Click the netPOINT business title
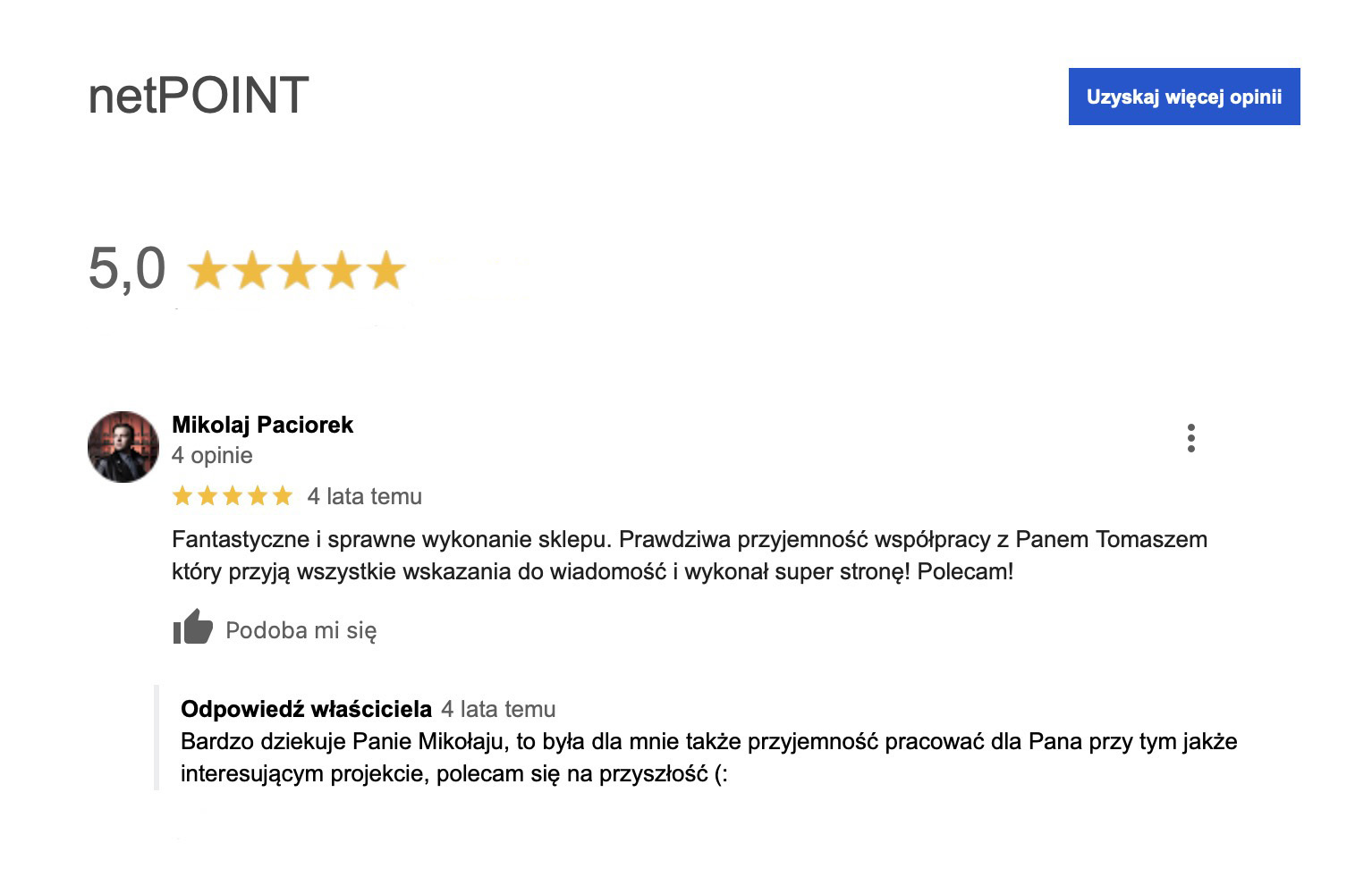Image resolution: width=1372 pixels, height=894 pixels. coord(199,95)
